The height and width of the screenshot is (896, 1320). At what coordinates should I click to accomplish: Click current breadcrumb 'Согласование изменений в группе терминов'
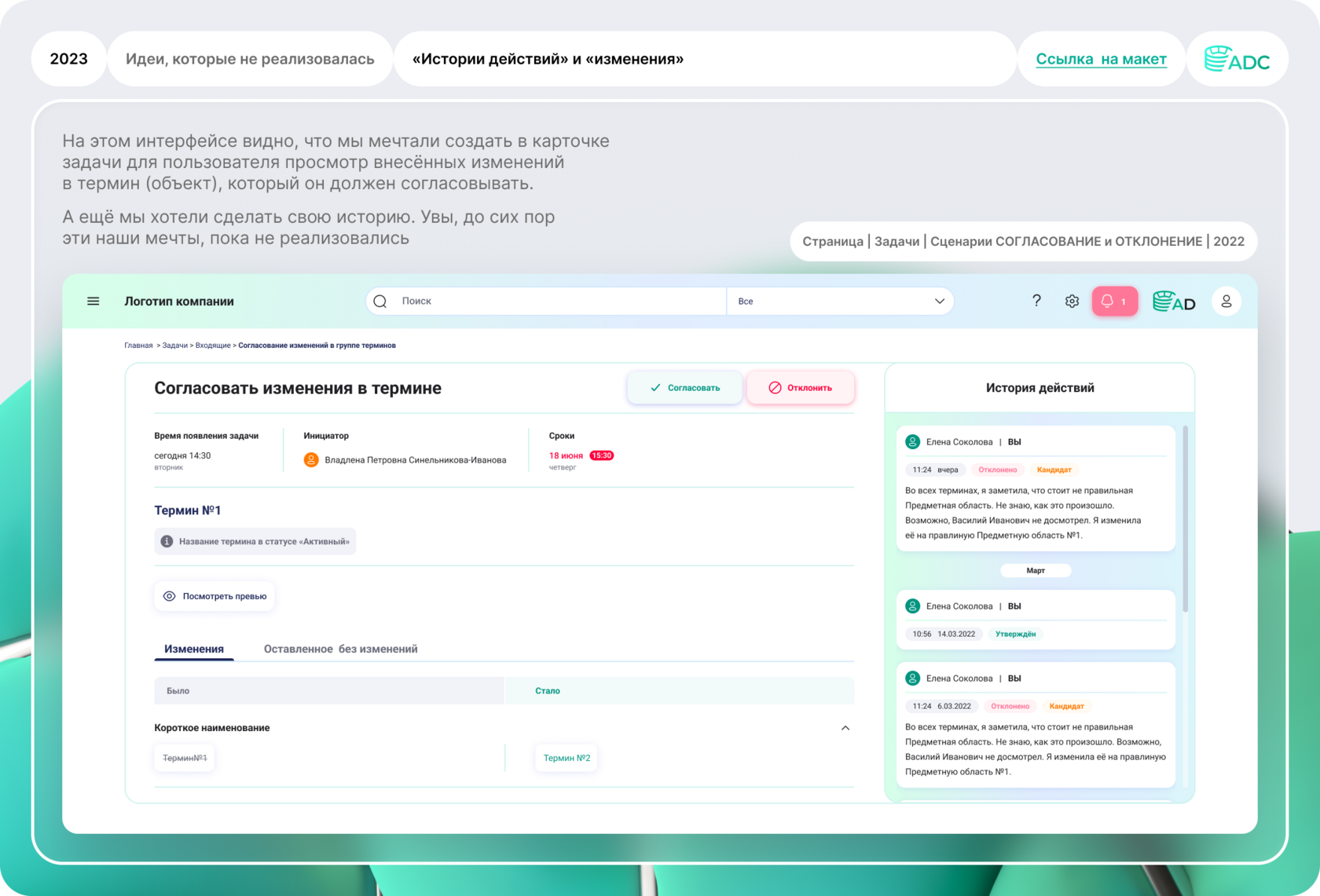coord(317,346)
